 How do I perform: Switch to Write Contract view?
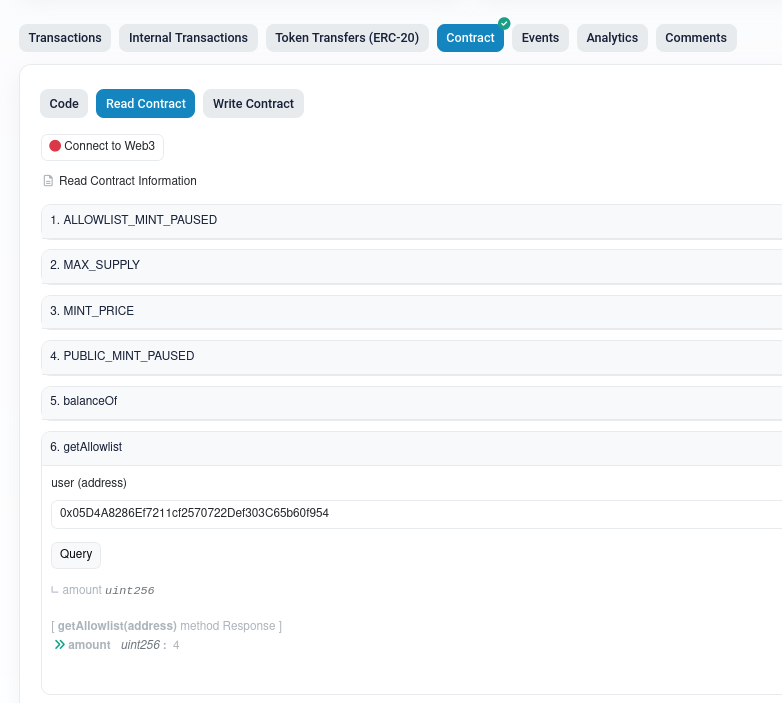(x=253, y=104)
